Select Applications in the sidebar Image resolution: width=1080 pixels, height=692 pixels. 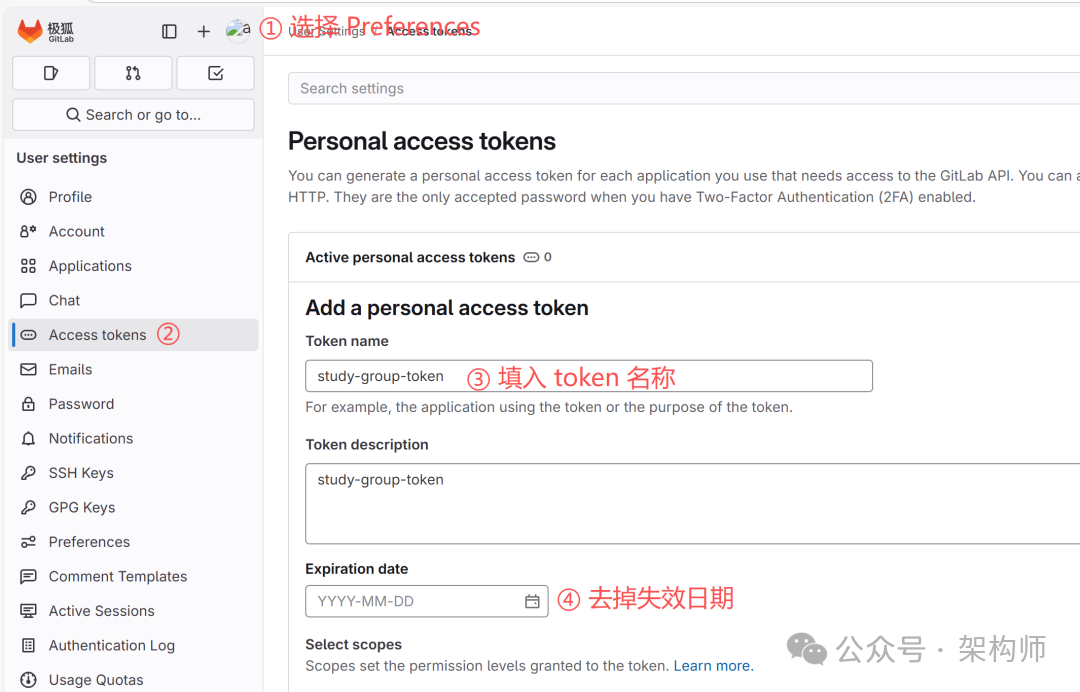(x=90, y=266)
